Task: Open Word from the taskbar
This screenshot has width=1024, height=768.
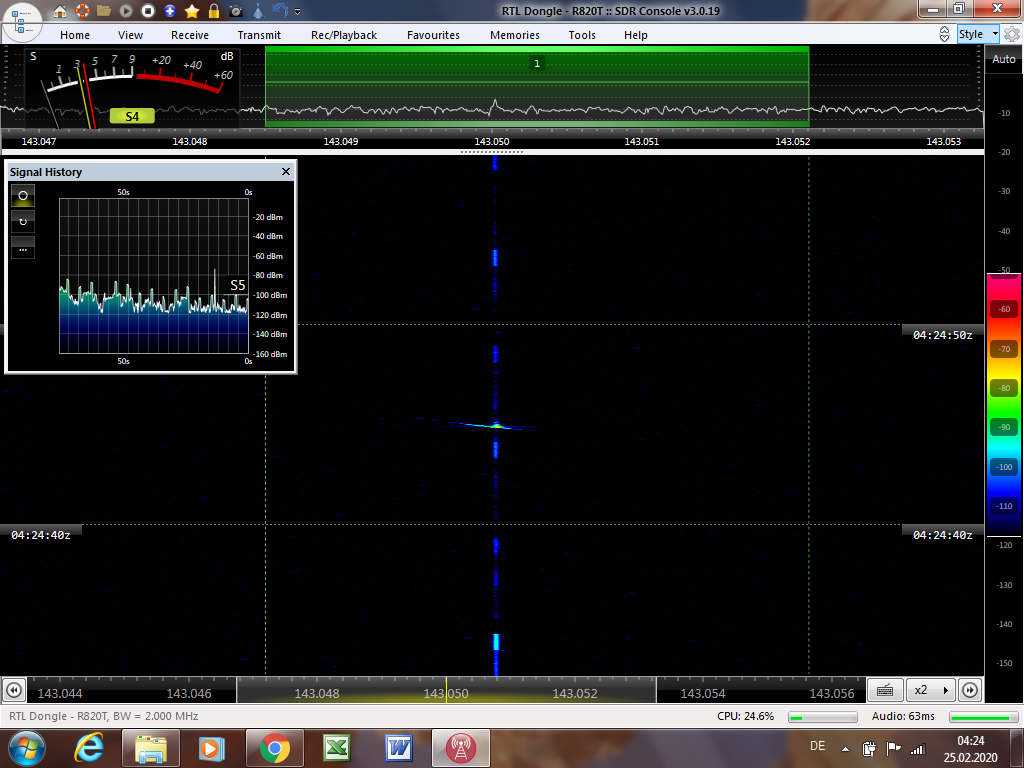Action: [x=398, y=748]
